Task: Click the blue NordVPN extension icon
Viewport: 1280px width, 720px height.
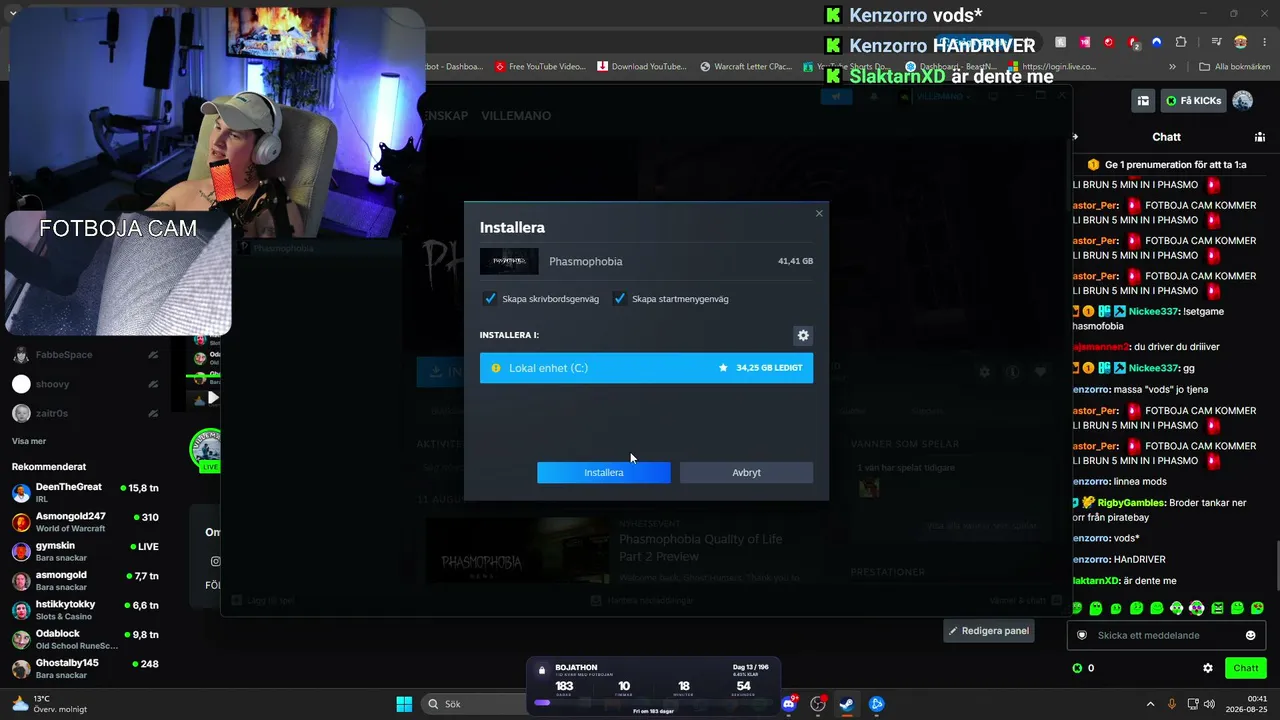Action: pos(1157,42)
